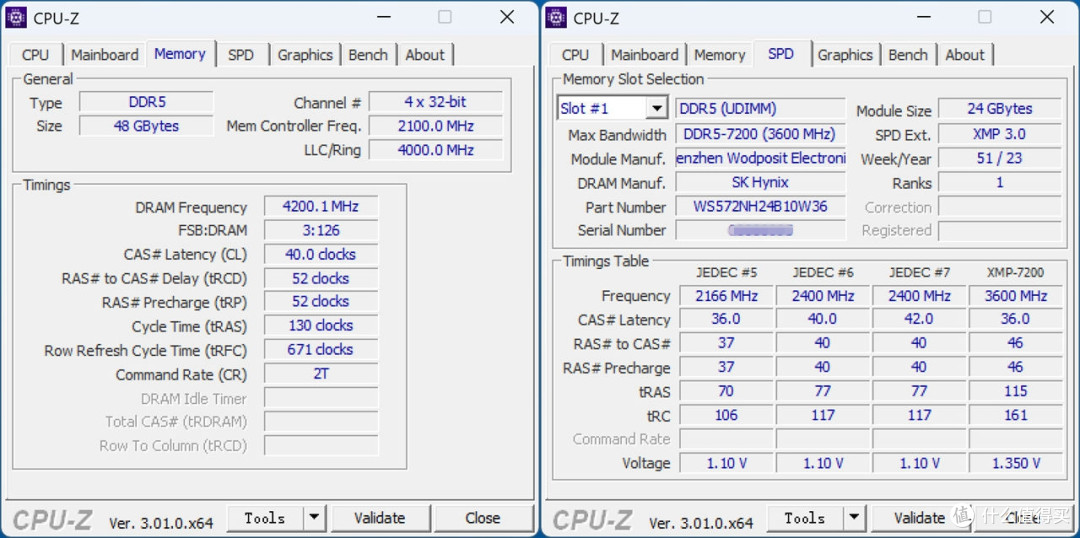The width and height of the screenshot is (1080, 538).
Task: Click the DDR5 (UDIMM) field
Action: coord(760,109)
